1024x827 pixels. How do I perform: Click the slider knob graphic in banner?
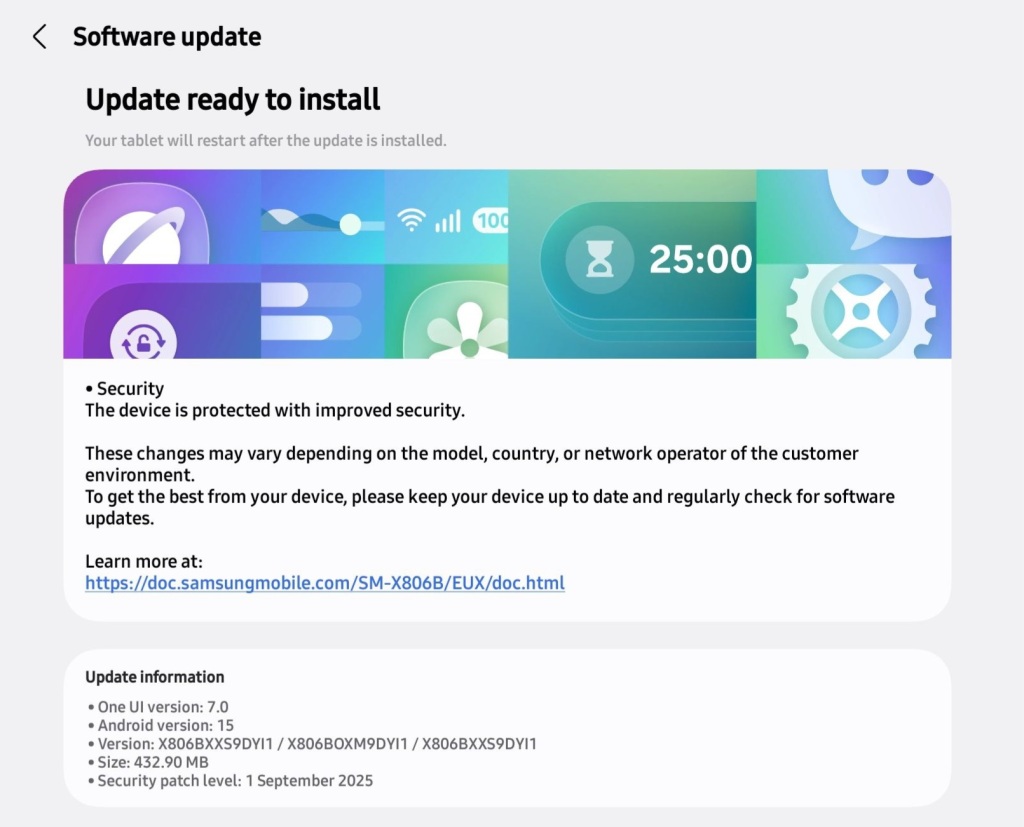coord(351,225)
